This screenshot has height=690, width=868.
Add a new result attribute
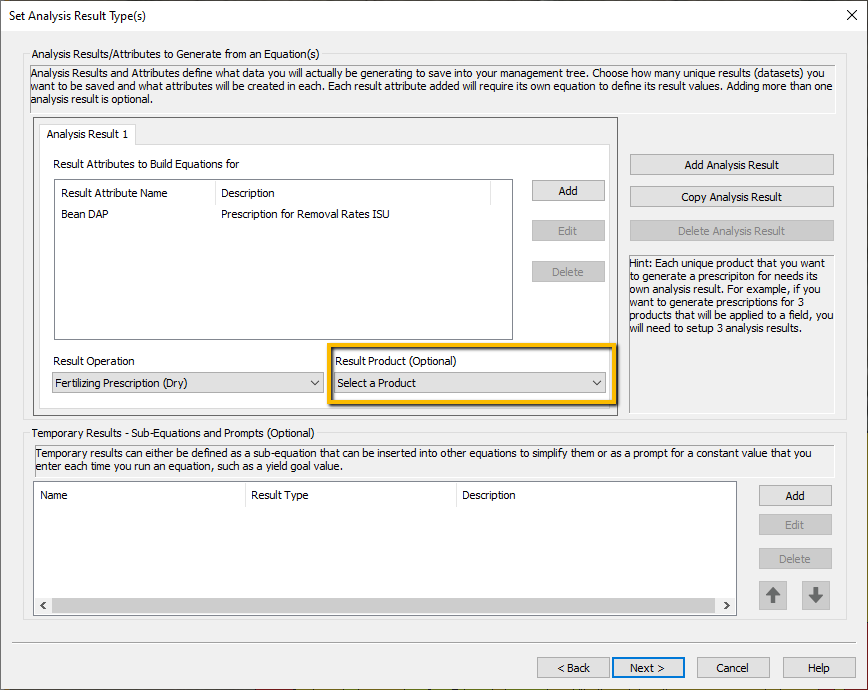click(568, 191)
